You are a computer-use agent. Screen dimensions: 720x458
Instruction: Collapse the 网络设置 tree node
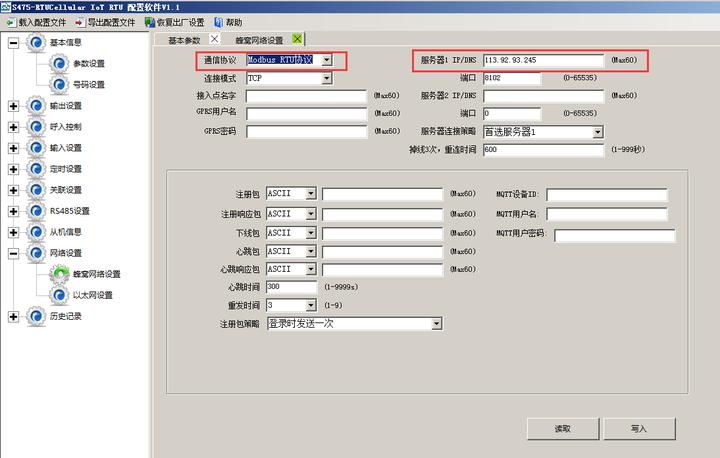click(13, 254)
